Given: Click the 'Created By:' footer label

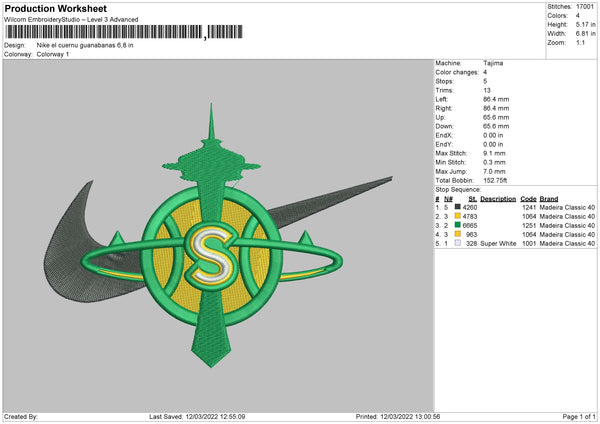Looking at the screenshot, I should tap(21, 417).
